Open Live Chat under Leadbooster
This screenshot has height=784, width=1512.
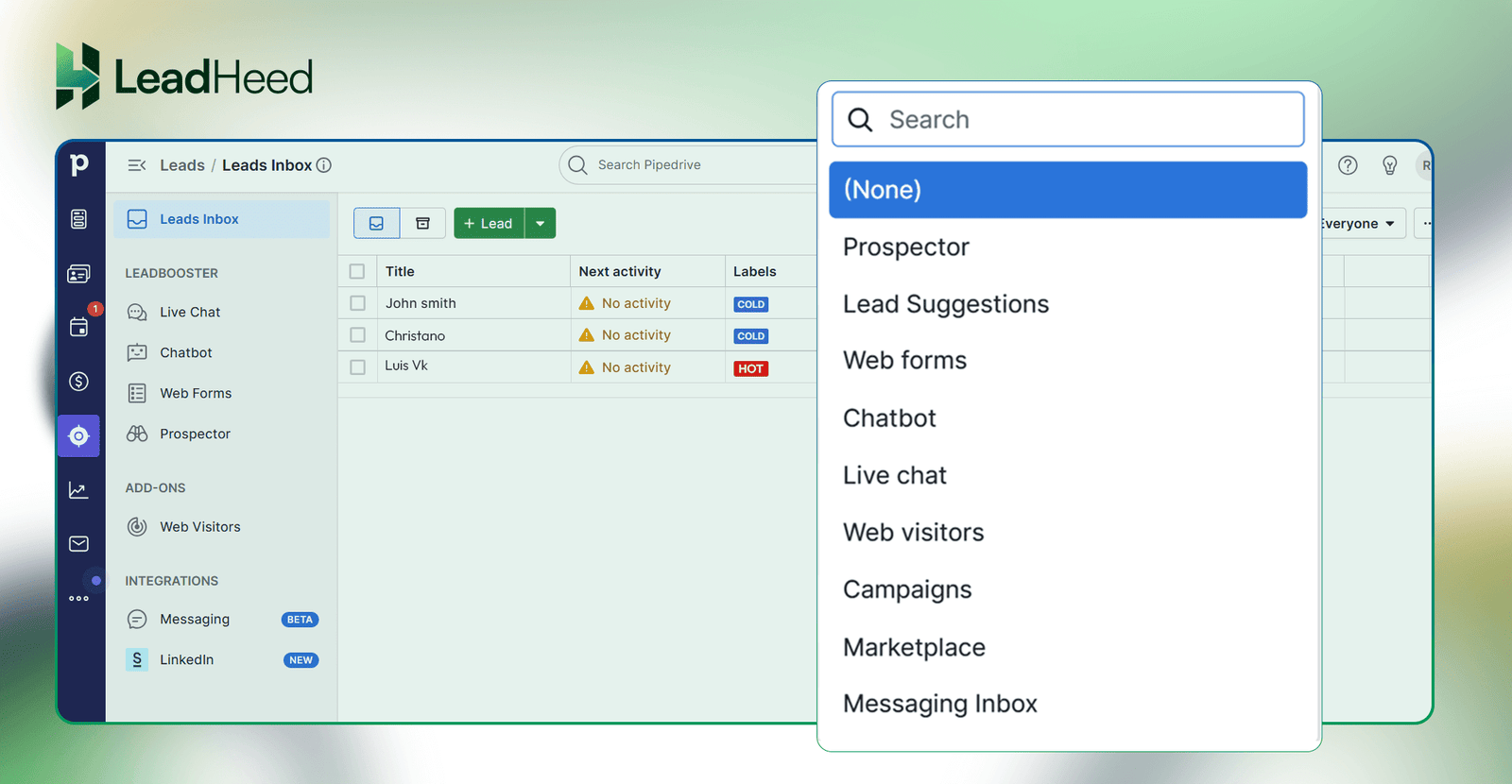pos(190,312)
